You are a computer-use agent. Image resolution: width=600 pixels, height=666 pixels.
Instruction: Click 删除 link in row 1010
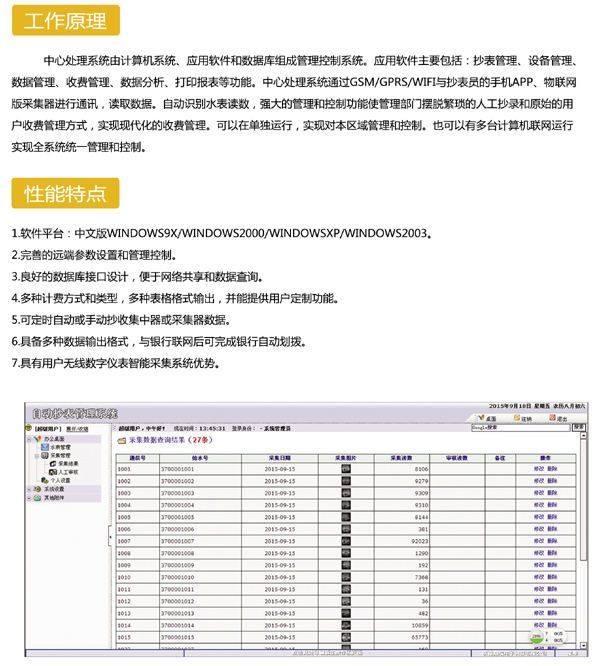[x=552, y=577]
